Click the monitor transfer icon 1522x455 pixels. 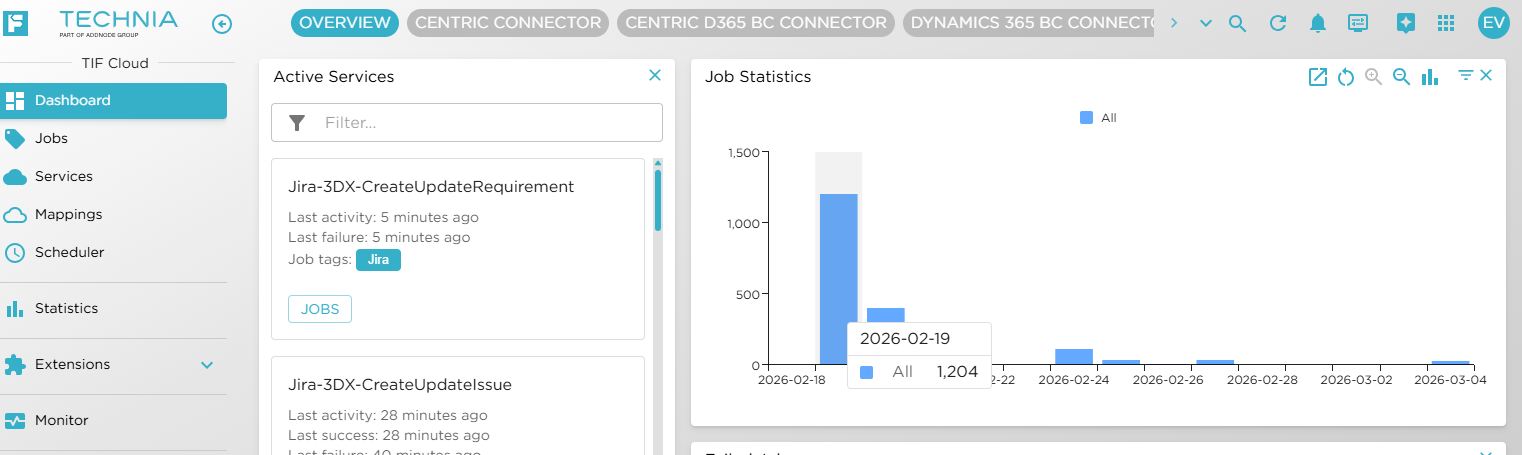coord(1358,23)
